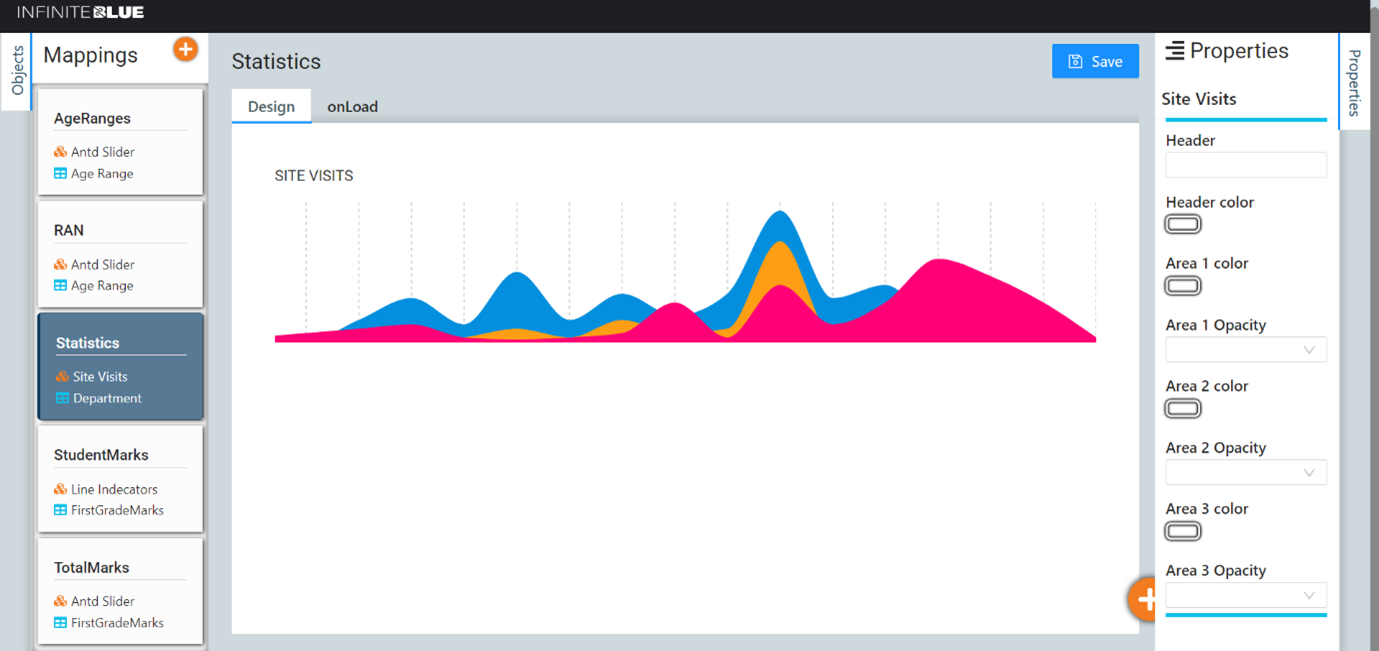This screenshot has height=651, width=1379.
Task: Open the Header color swatch
Action: (1183, 224)
